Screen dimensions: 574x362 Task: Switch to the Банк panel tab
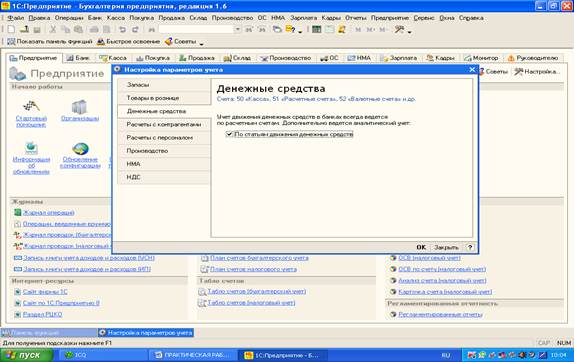click(78, 58)
